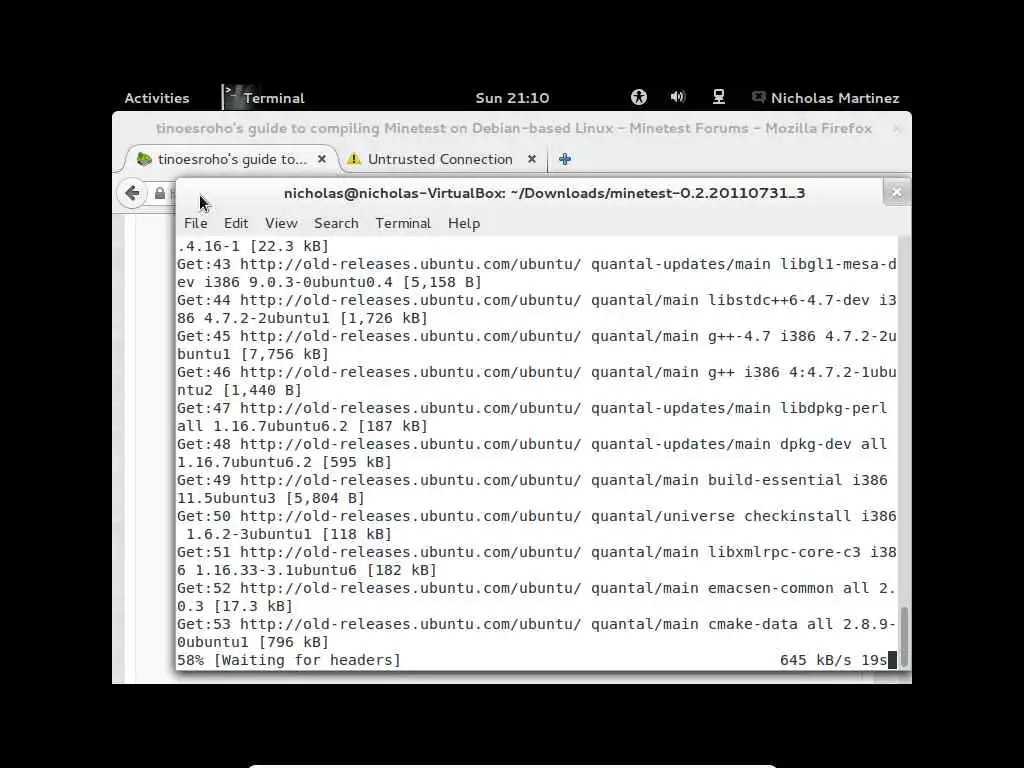The image size is (1024, 768).
Task: Open the volume speaker icon
Action: tap(678, 97)
